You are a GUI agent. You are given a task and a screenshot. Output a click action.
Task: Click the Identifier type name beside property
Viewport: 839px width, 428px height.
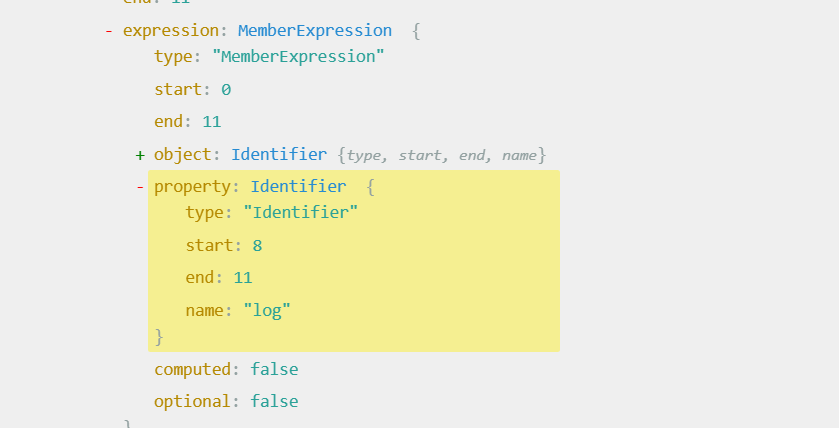[298, 187]
